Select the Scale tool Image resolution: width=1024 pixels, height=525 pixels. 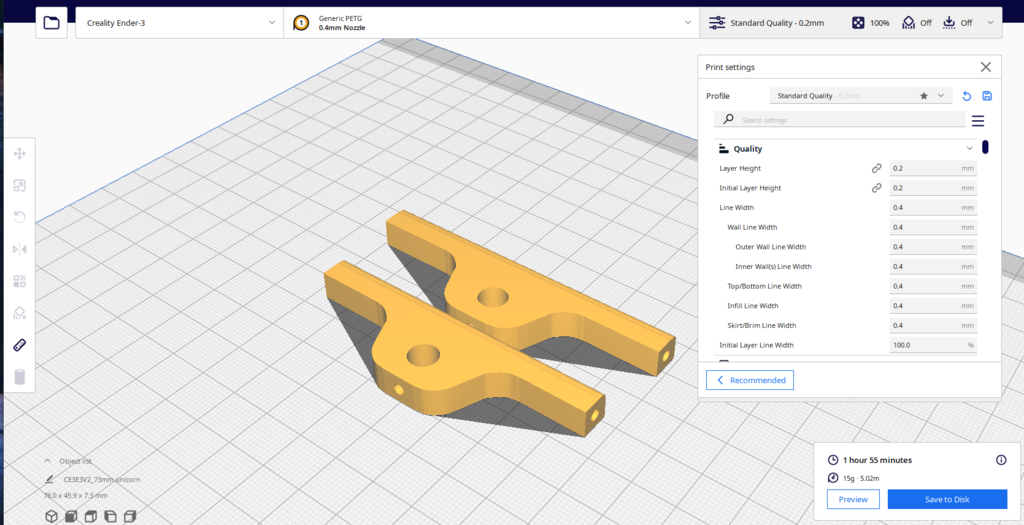19,186
